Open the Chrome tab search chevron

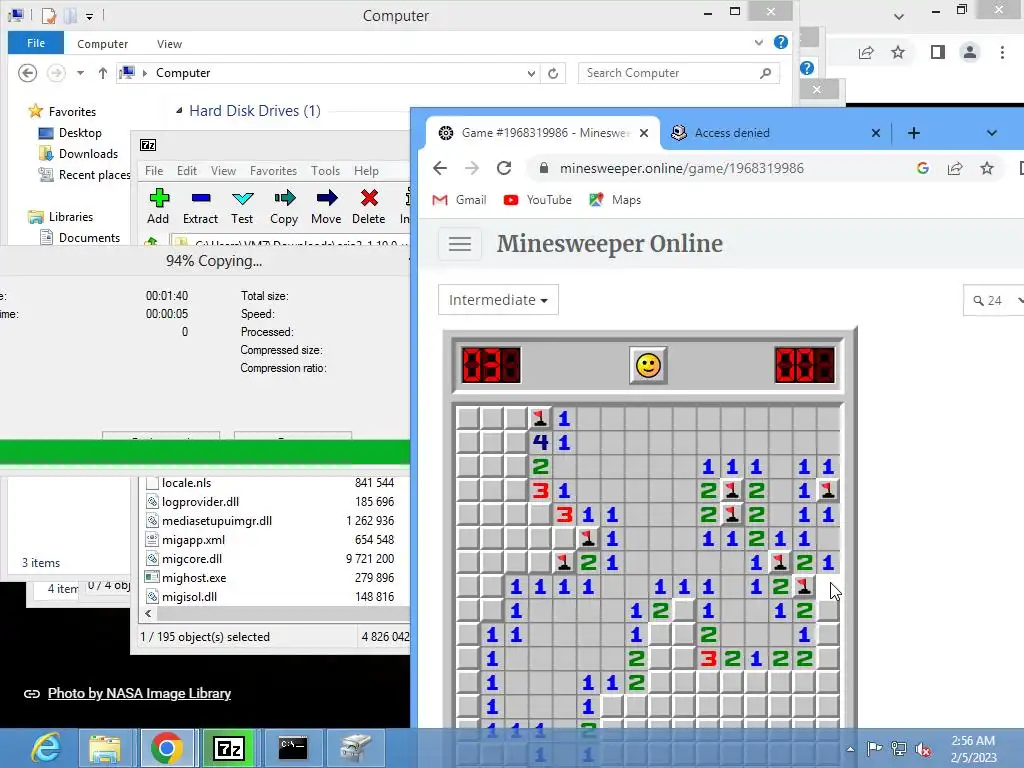click(991, 133)
